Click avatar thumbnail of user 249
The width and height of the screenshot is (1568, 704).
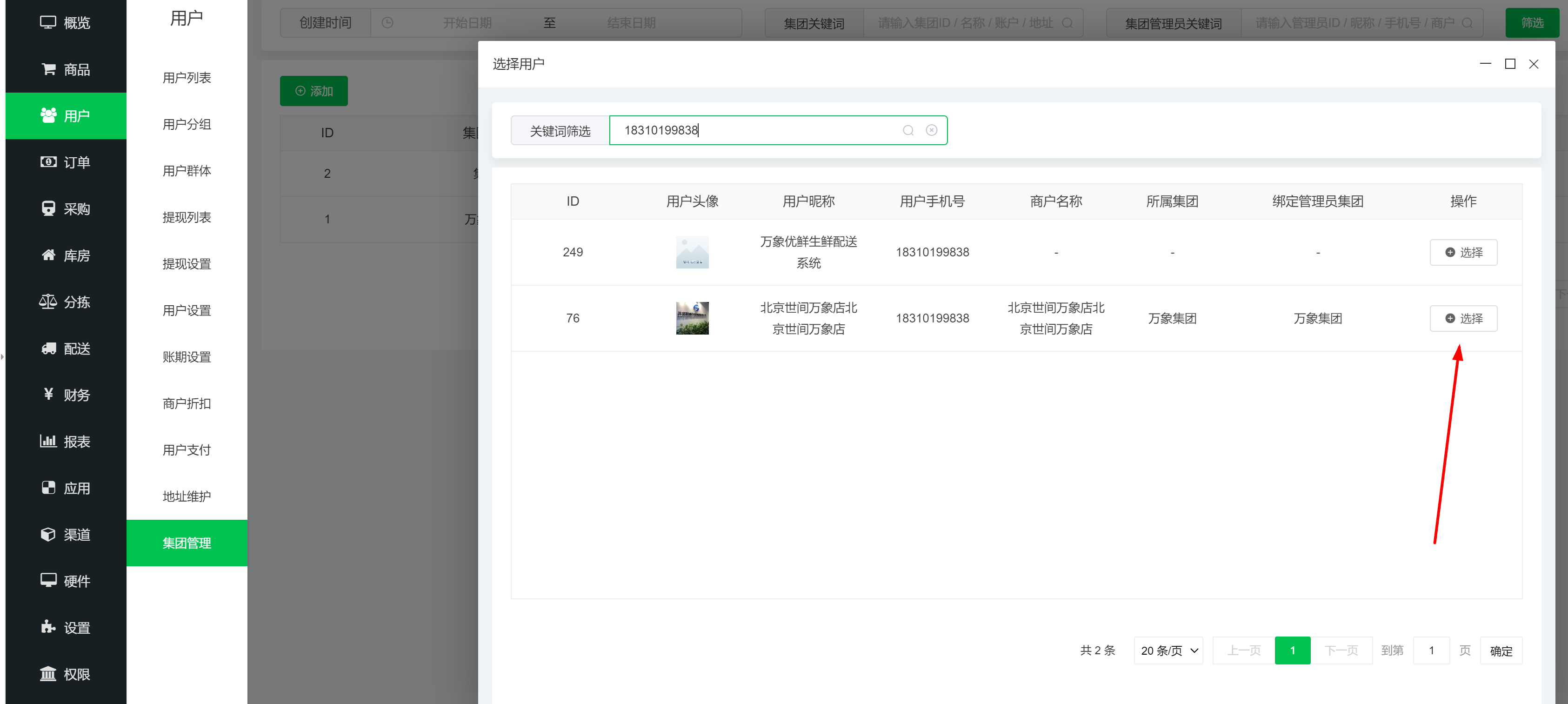tap(692, 252)
